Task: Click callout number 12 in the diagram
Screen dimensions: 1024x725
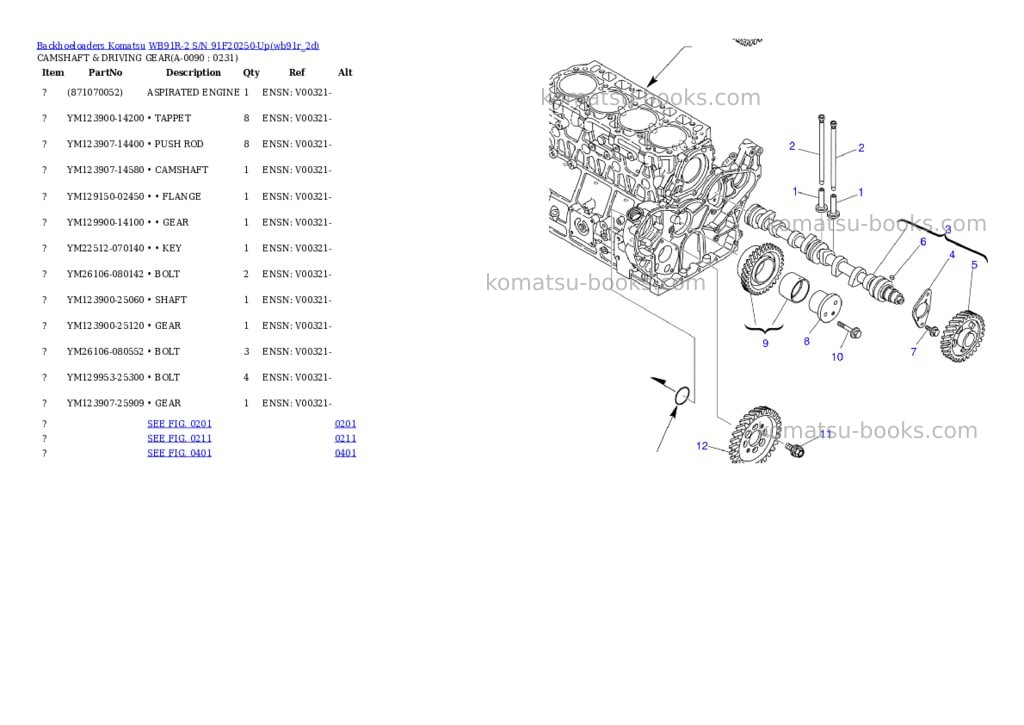Action: [x=702, y=446]
